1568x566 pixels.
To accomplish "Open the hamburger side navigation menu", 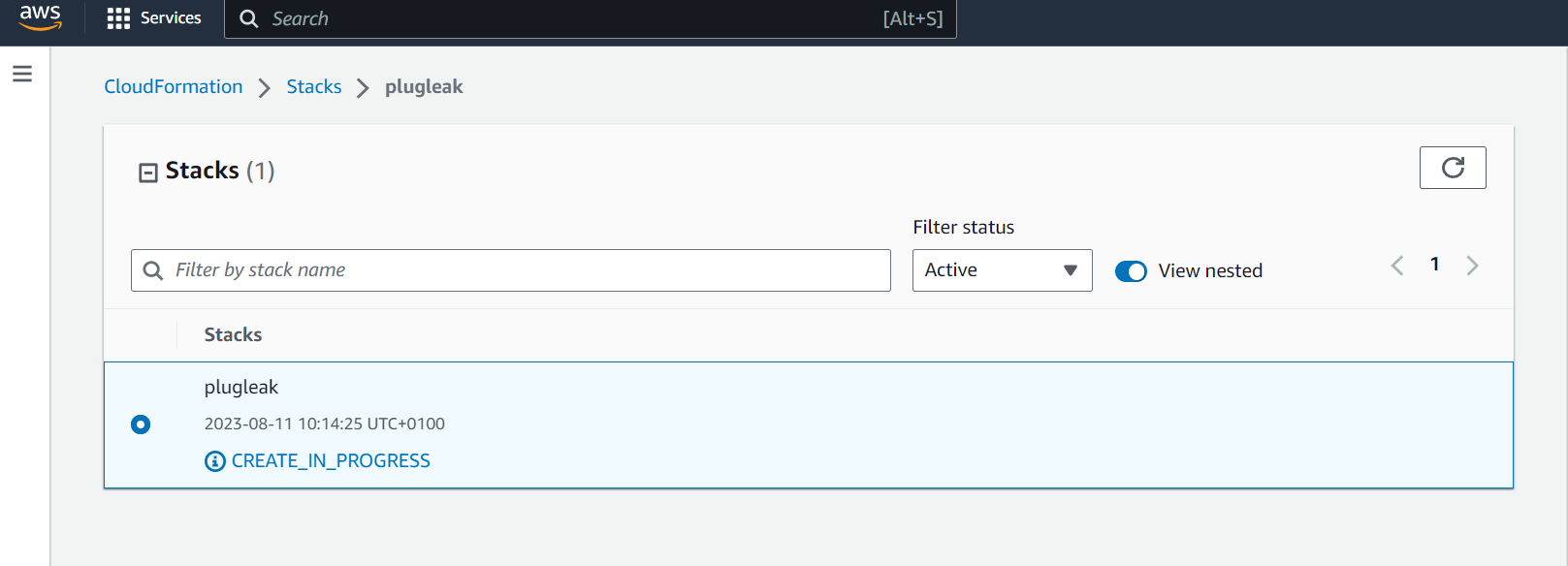I will point(22,74).
